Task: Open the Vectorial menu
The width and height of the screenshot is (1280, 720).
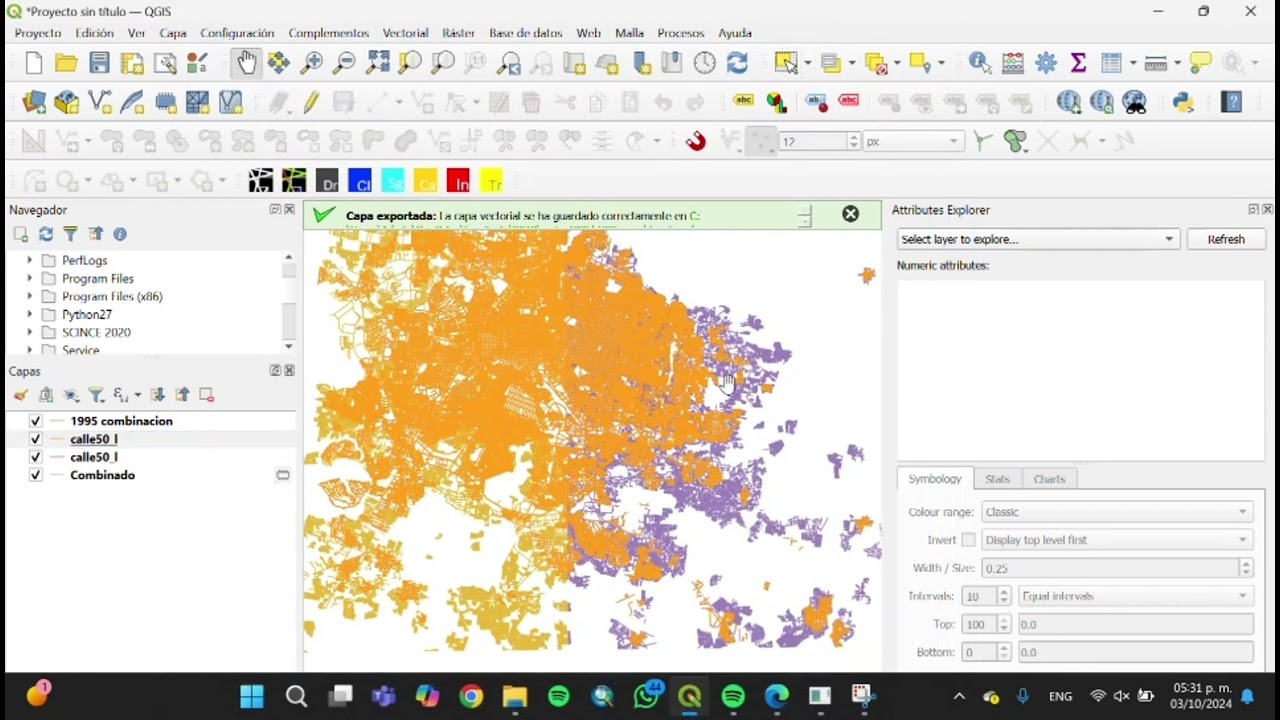Action: 405,33
